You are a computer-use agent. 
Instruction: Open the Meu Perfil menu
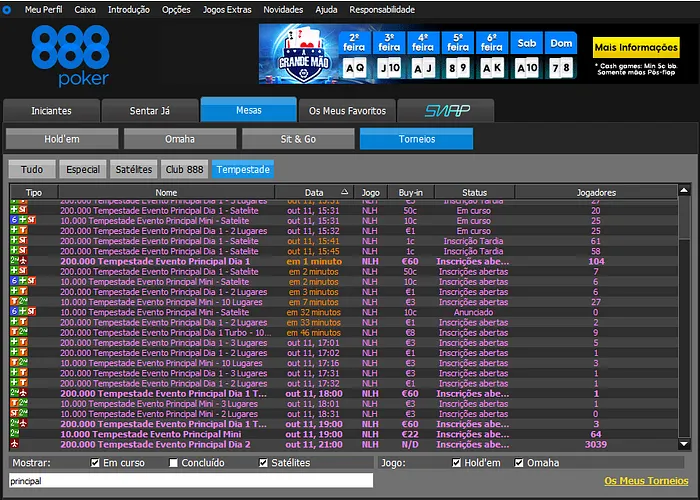click(x=43, y=9)
